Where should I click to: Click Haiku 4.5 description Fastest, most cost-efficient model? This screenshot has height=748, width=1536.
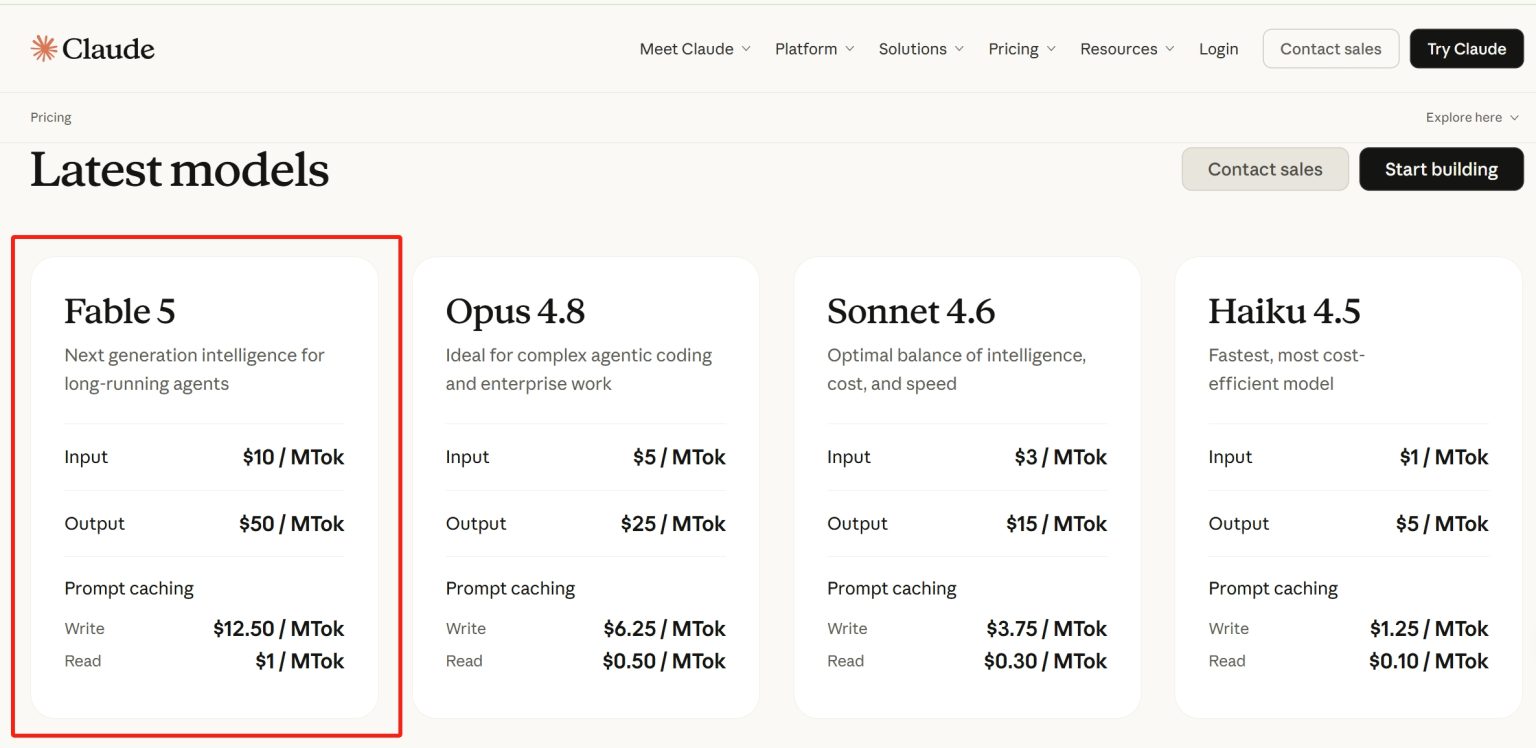pos(1286,369)
